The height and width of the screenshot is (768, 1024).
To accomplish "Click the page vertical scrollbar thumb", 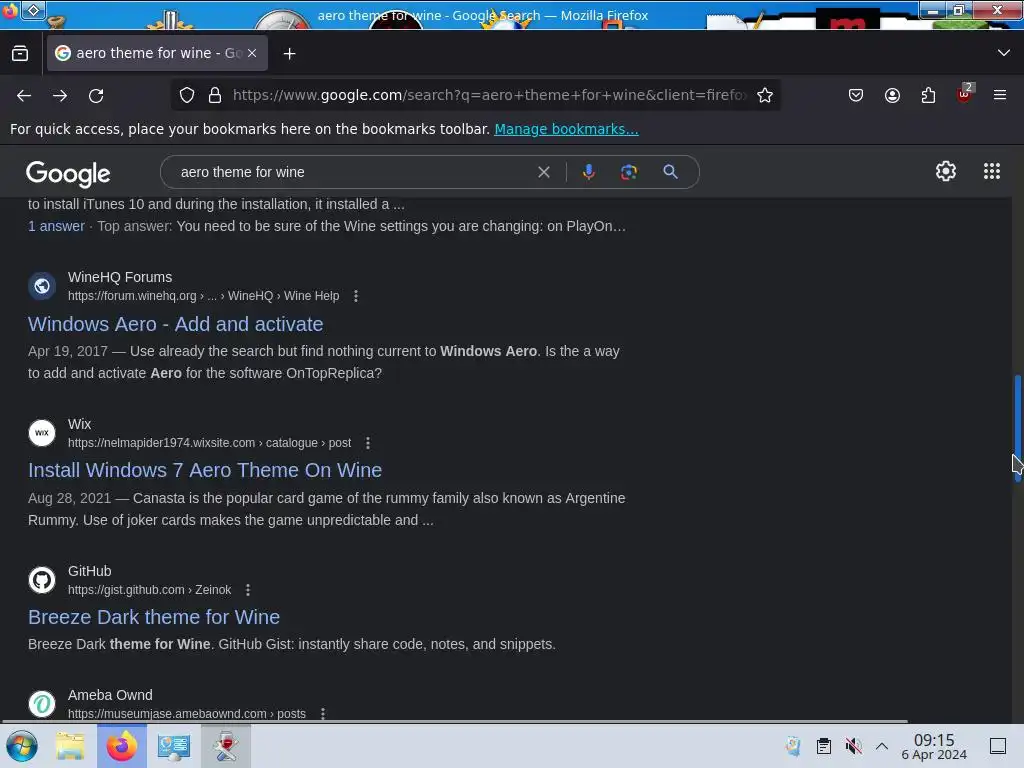I will click(1017, 428).
